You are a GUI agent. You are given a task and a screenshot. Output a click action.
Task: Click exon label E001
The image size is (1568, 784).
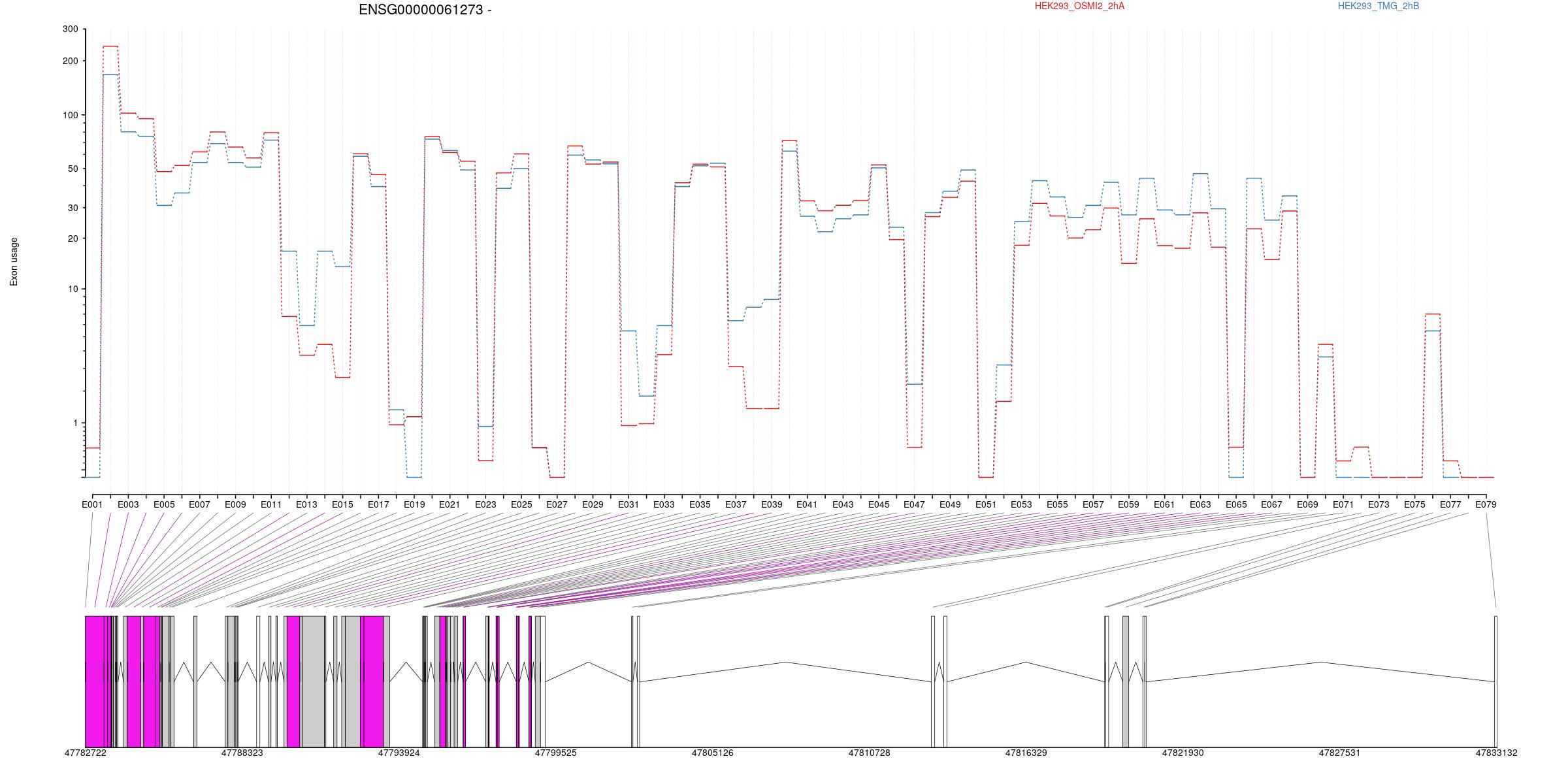(x=92, y=504)
